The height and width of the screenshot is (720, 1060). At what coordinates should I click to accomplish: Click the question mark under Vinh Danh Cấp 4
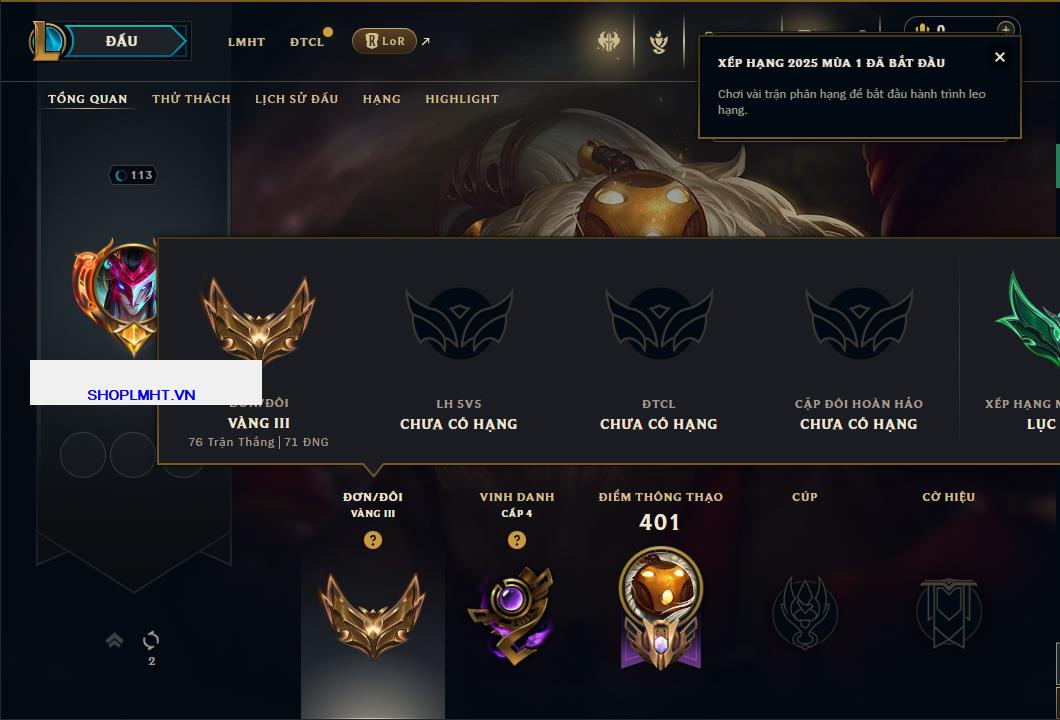tap(516, 539)
